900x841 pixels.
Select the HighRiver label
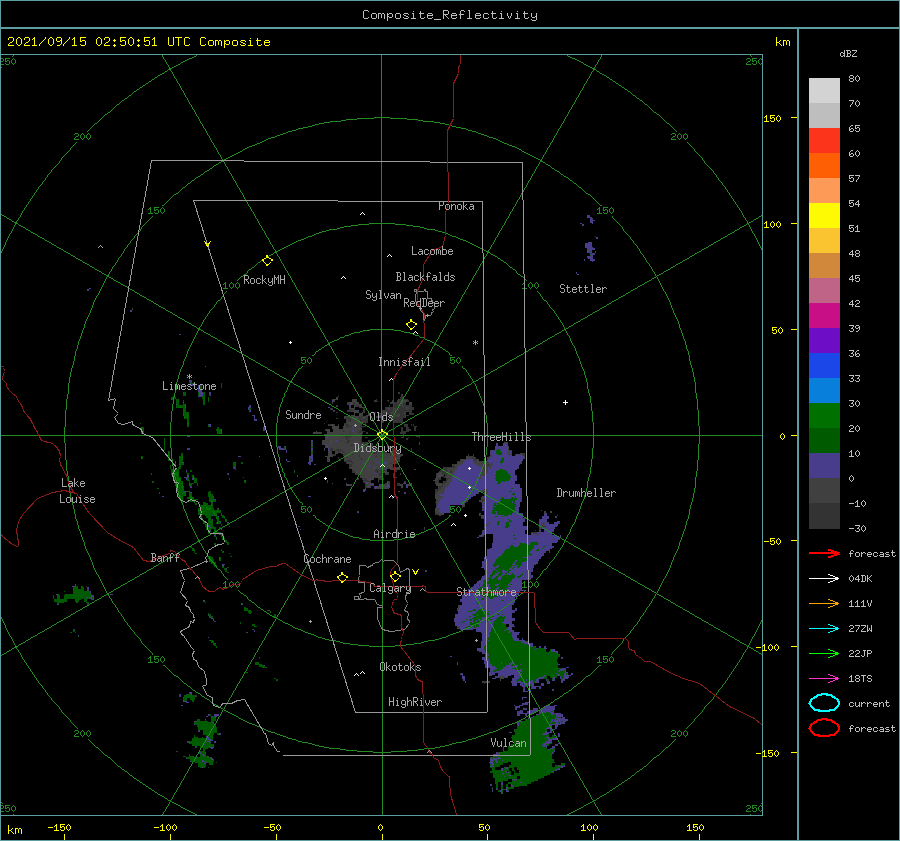point(415,702)
